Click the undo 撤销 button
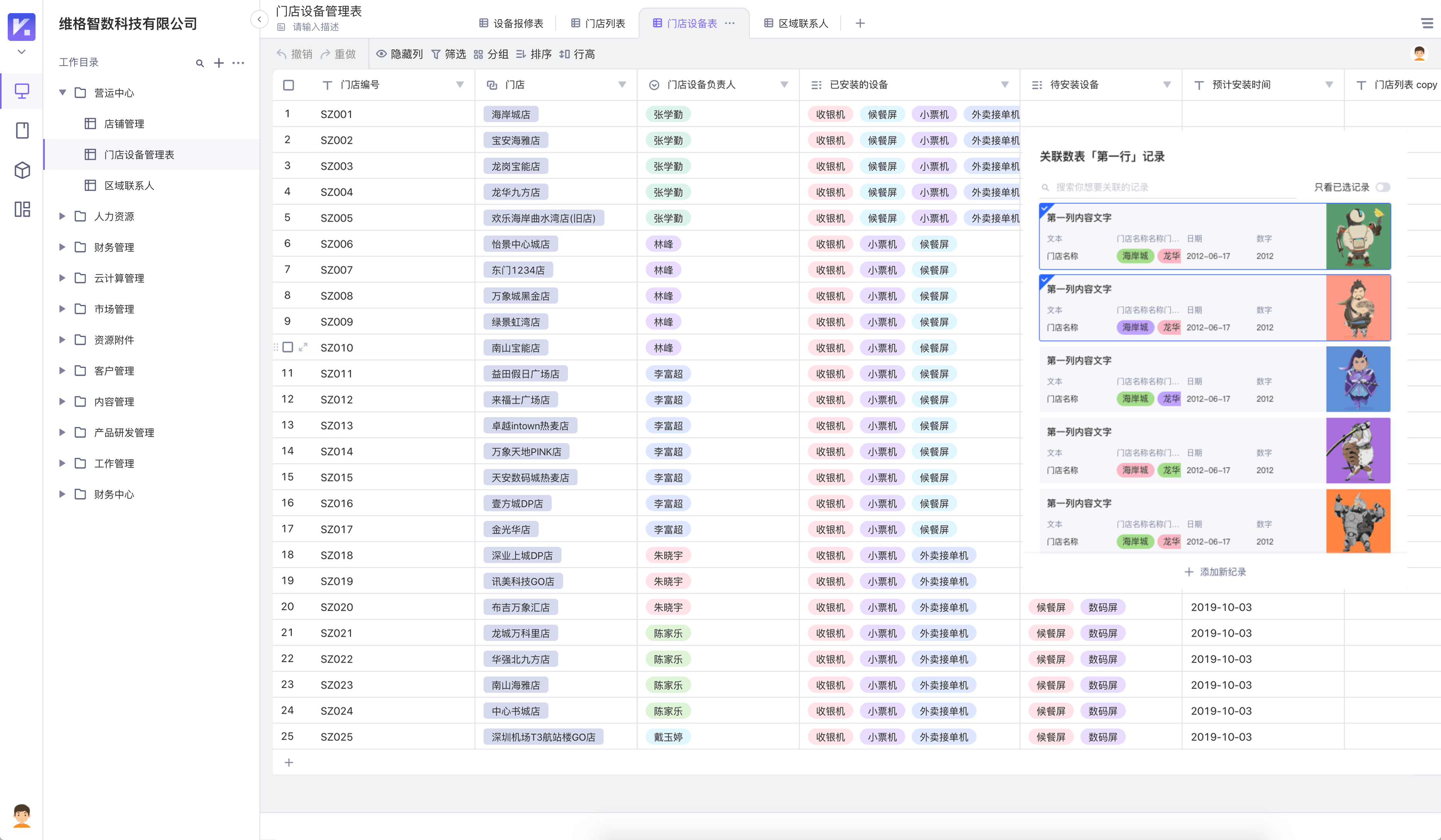Image resolution: width=1441 pixels, height=840 pixels. coord(295,54)
